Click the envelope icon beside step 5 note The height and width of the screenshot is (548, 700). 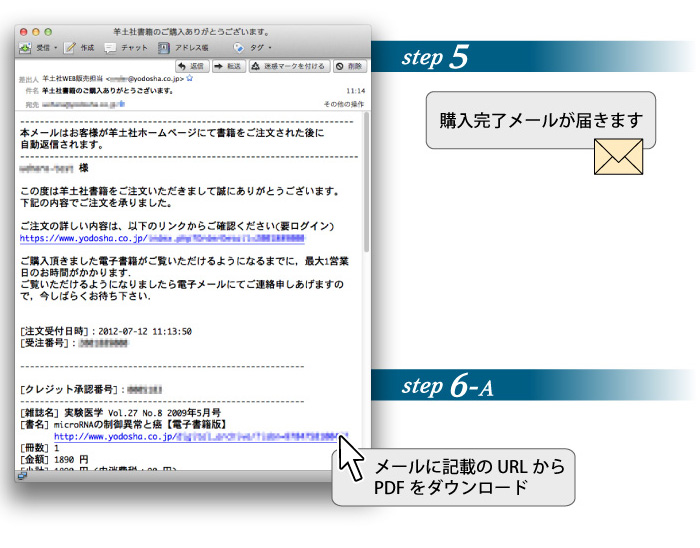[616, 156]
